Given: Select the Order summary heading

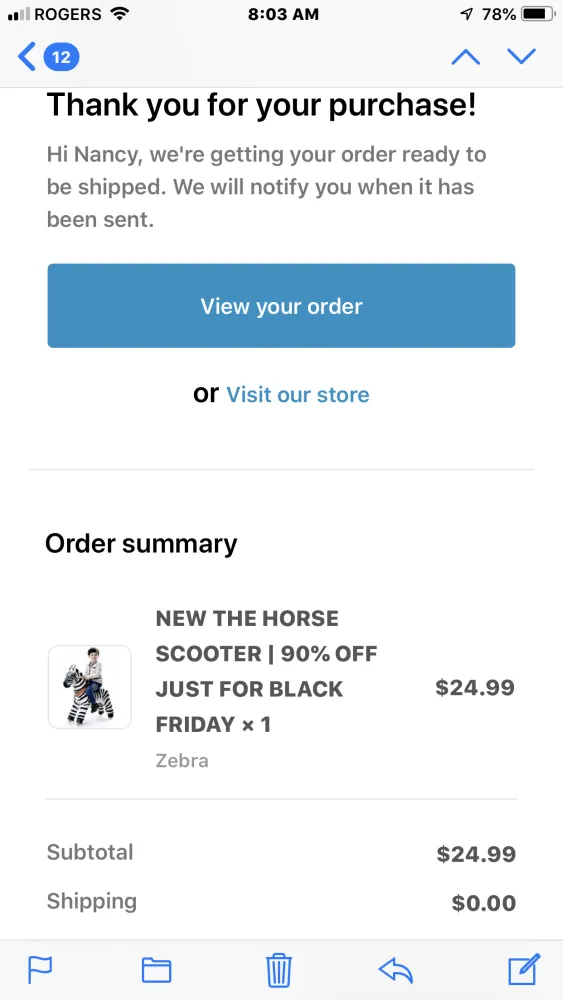Looking at the screenshot, I should [141, 544].
